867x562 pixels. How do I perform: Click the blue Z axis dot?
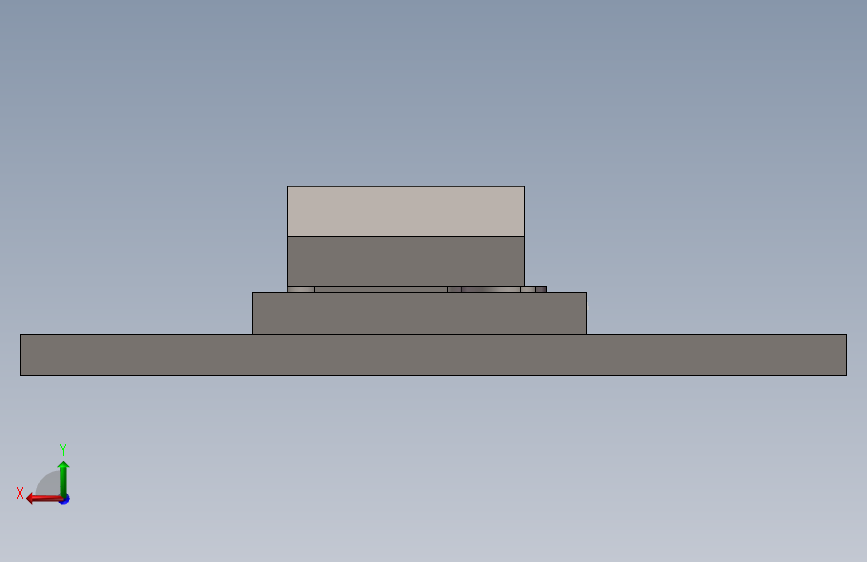pyautogui.click(x=65, y=500)
